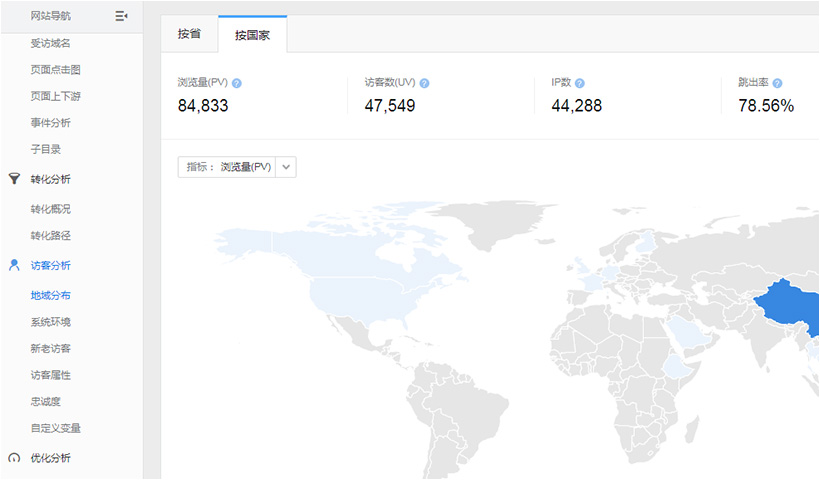Image resolution: width=820 pixels, height=480 pixels.
Task: Open 忠诚度 report
Action: (45, 402)
